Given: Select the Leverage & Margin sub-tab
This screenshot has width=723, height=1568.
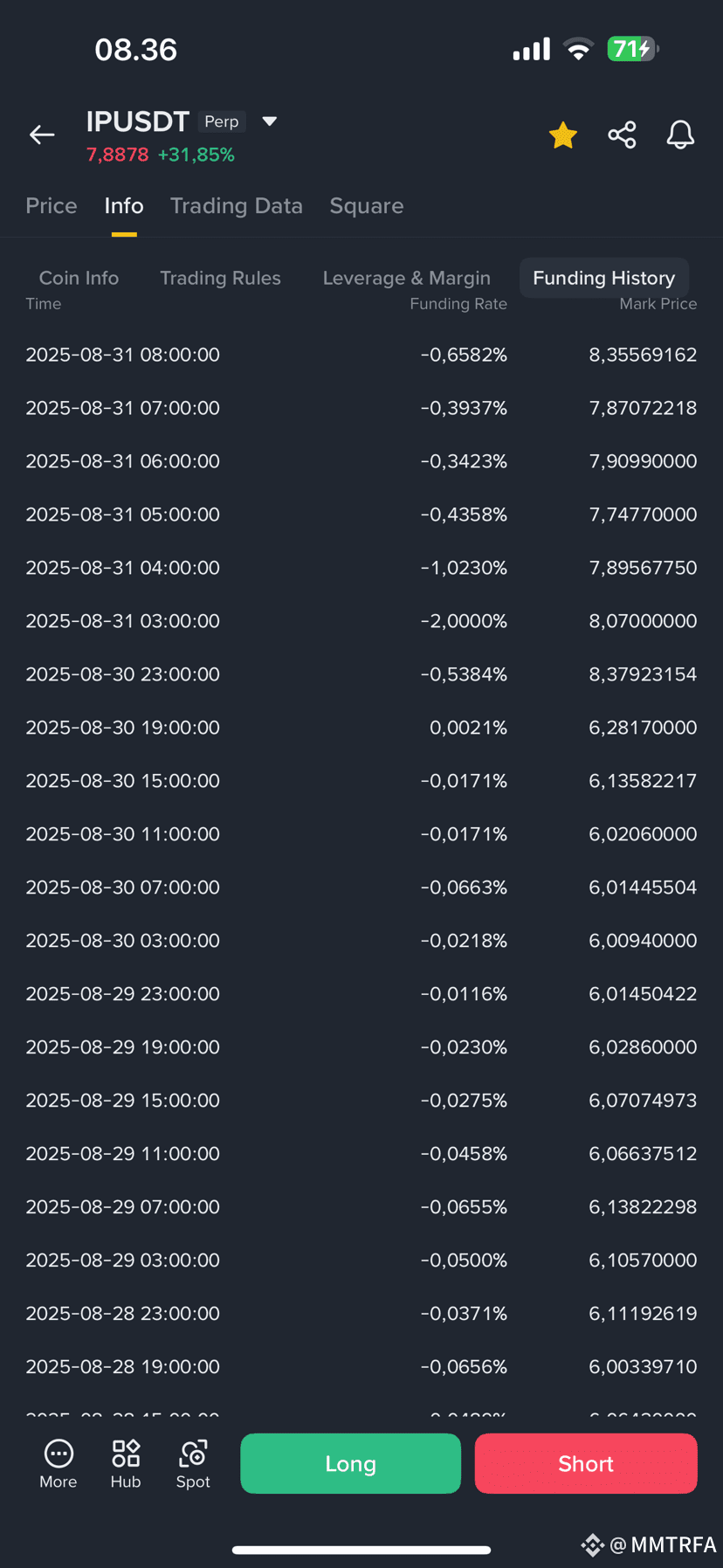Looking at the screenshot, I should 406,278.
